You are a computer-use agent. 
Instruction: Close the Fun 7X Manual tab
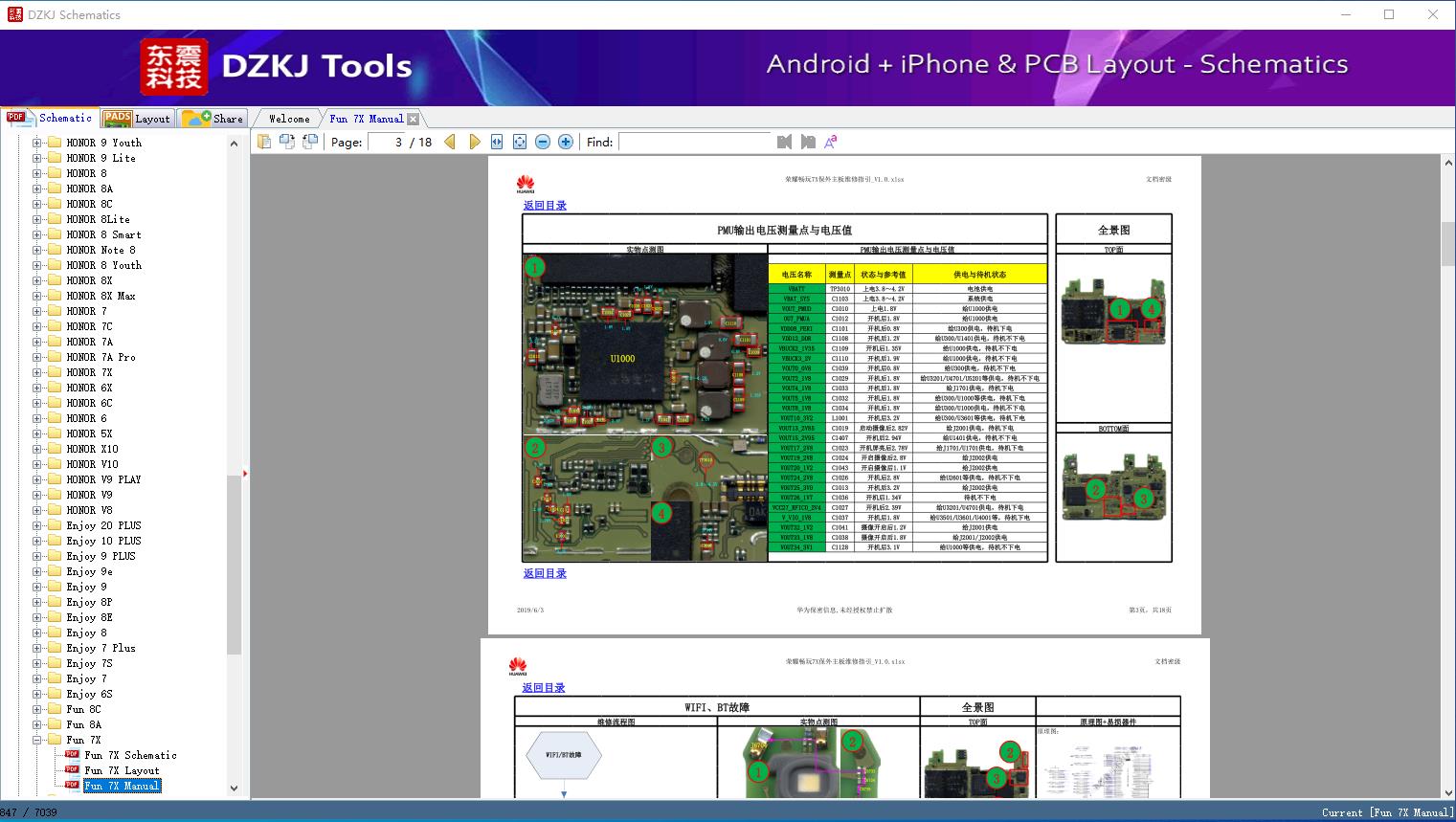coord(413,119)
